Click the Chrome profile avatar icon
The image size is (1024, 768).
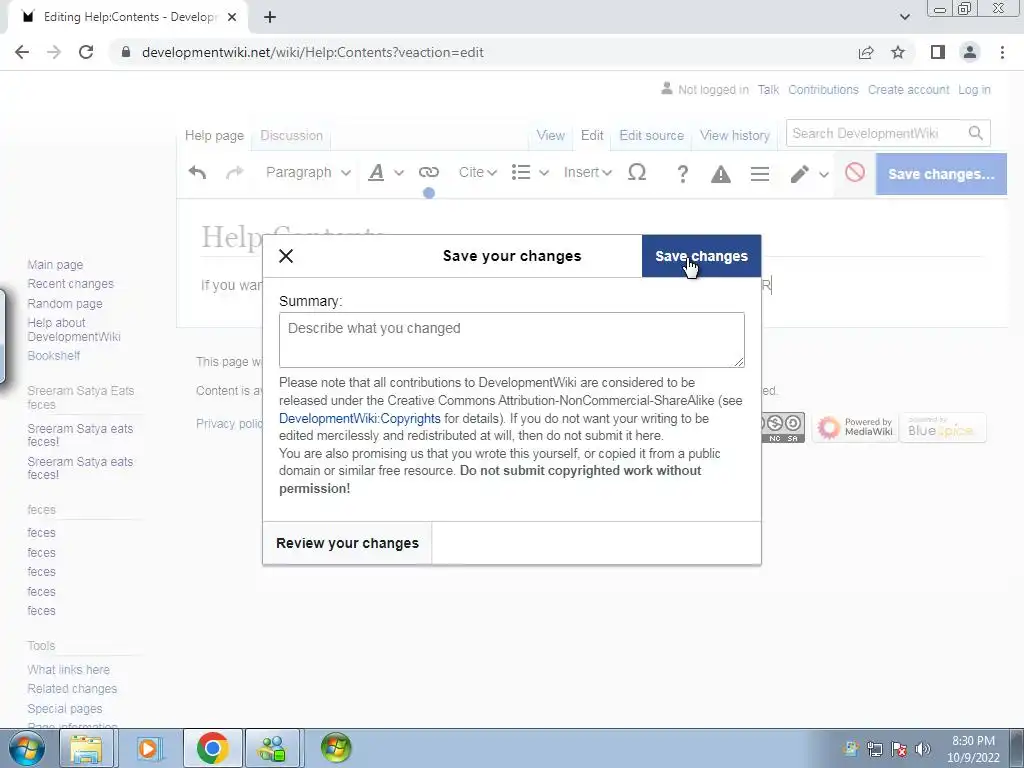970,52
